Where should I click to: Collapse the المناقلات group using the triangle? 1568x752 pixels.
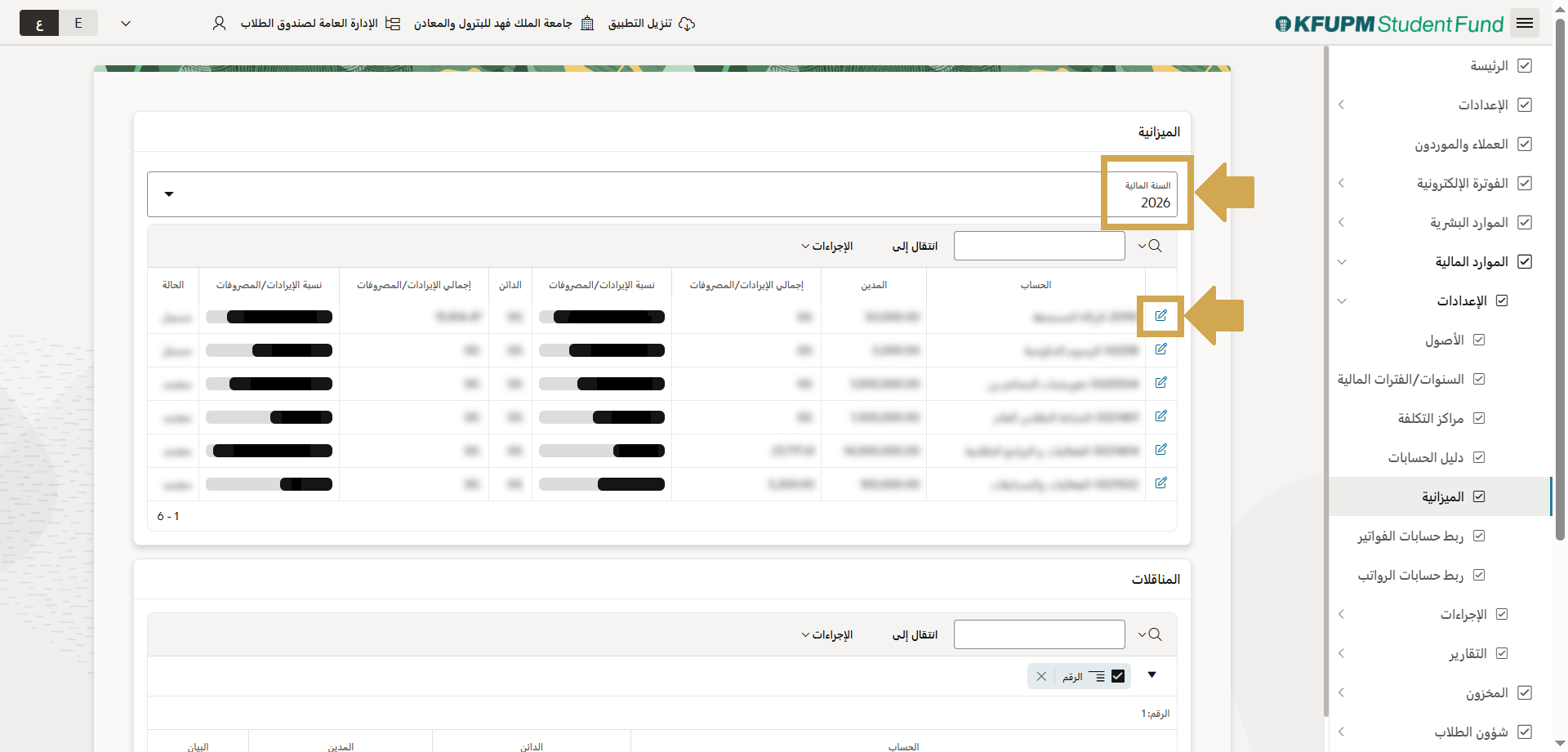click(x=1151, y=674)
